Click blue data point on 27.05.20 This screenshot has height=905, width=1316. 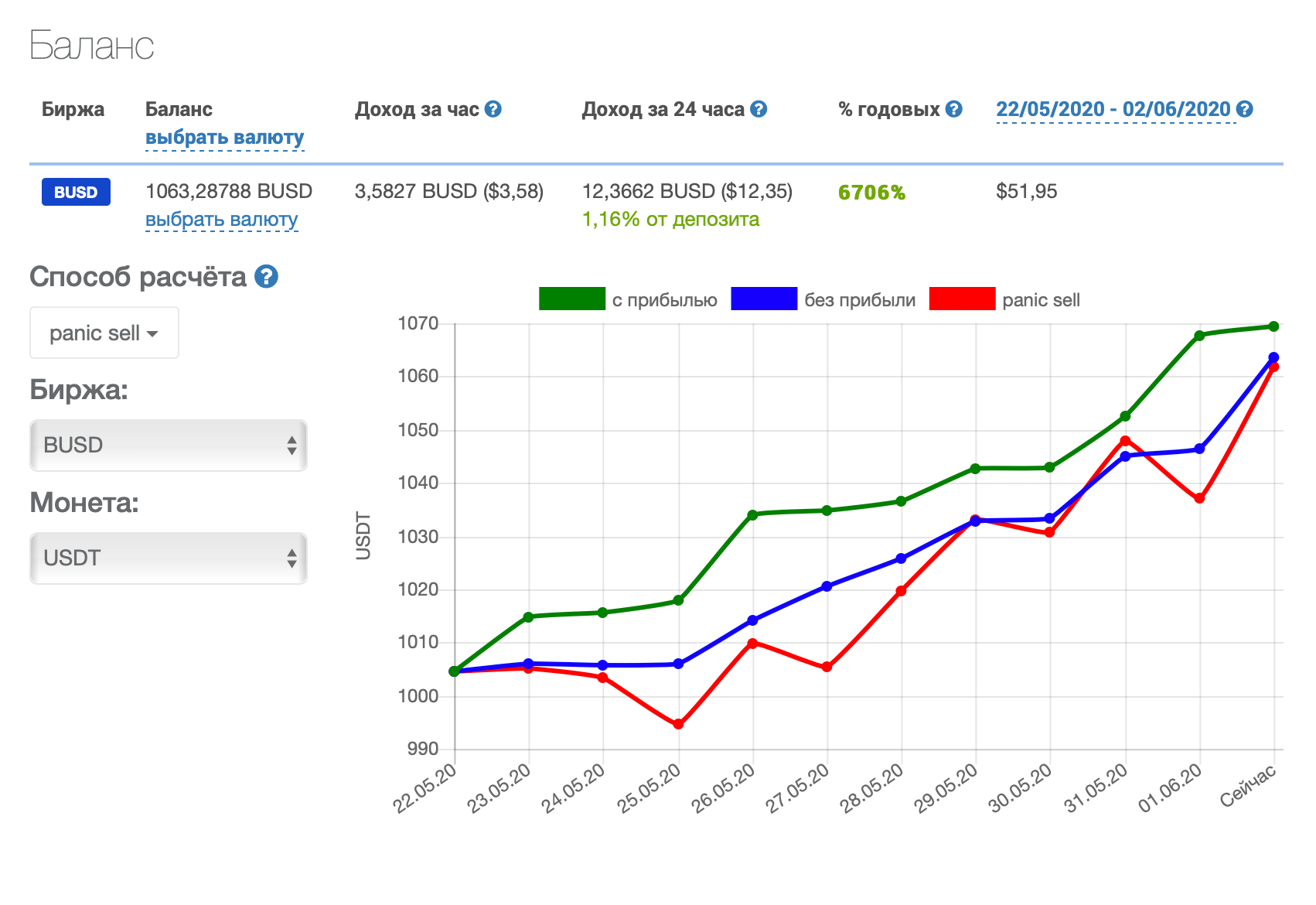[827, 586]
